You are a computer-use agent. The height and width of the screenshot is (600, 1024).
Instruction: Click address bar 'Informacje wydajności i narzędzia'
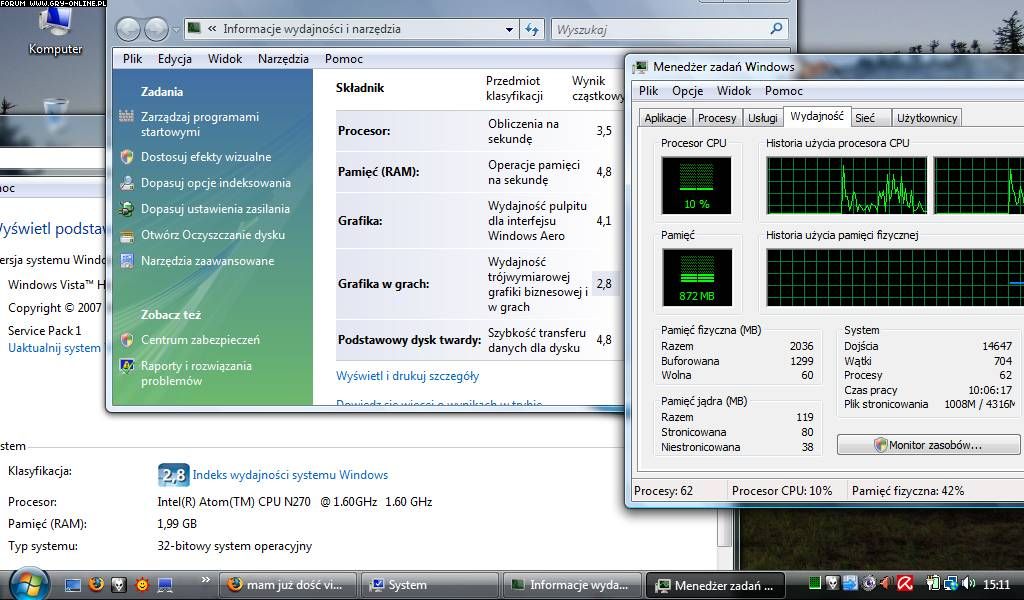[312, 29]
